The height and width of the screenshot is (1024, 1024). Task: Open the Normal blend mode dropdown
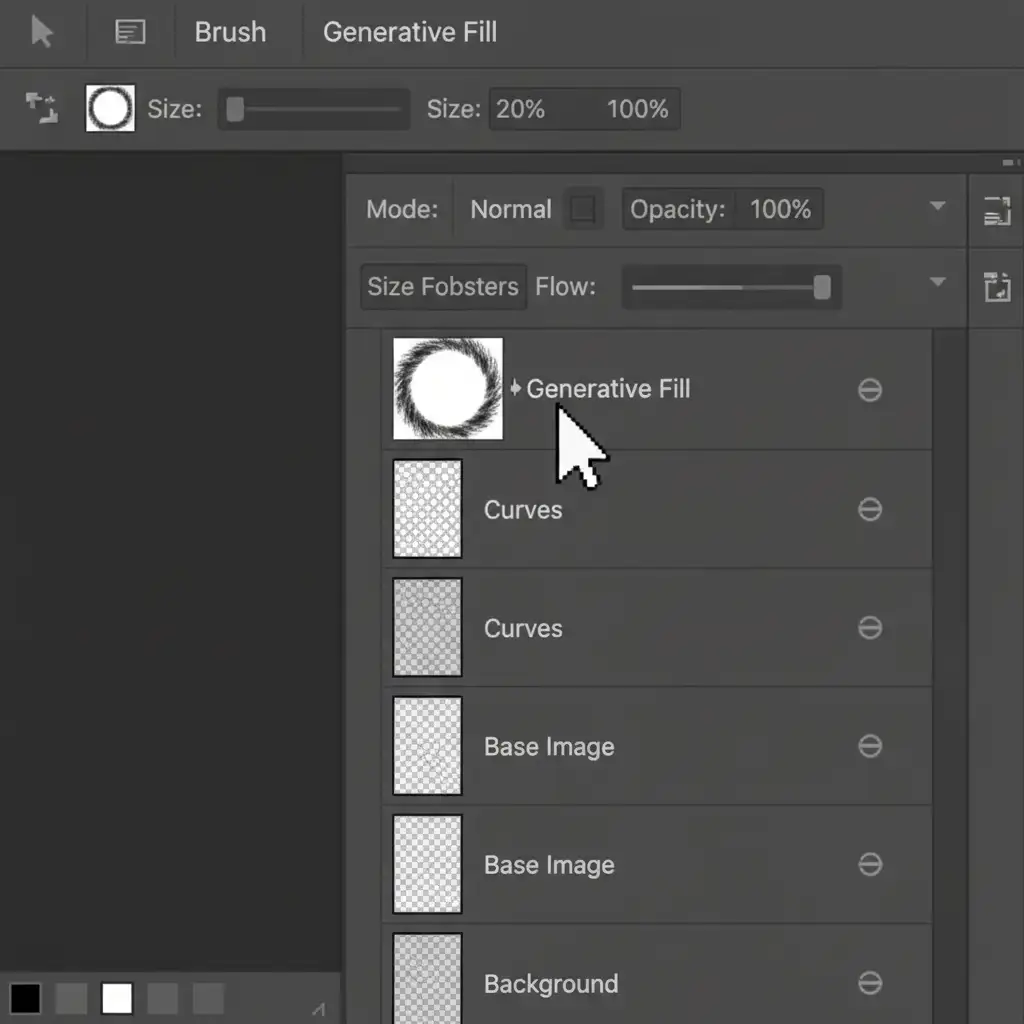pos(511,210)
